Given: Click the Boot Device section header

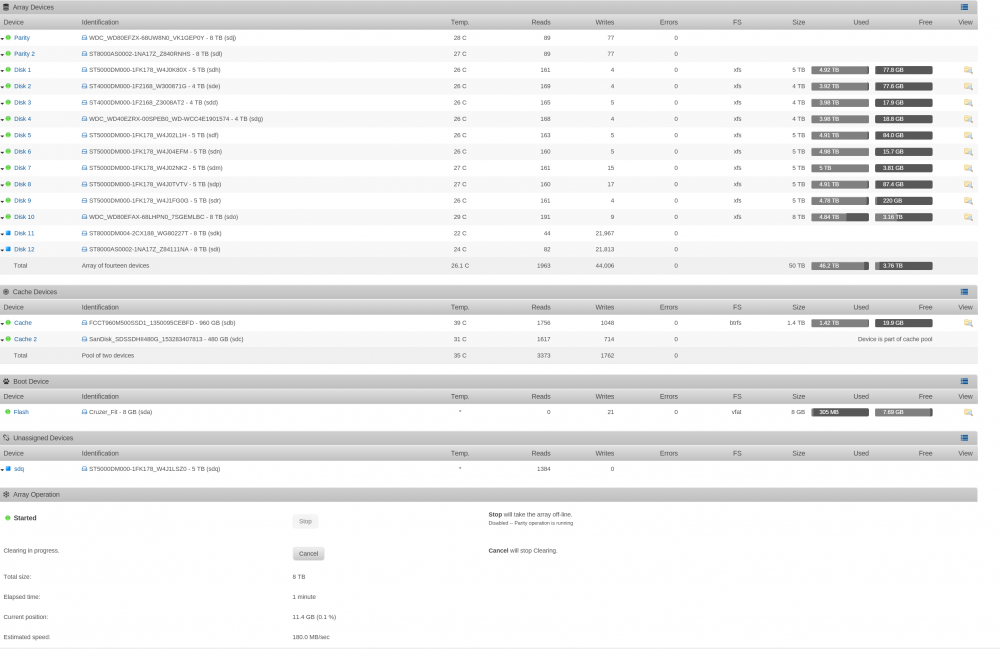Looking at the screenshot, I should [x=489, y=381].
